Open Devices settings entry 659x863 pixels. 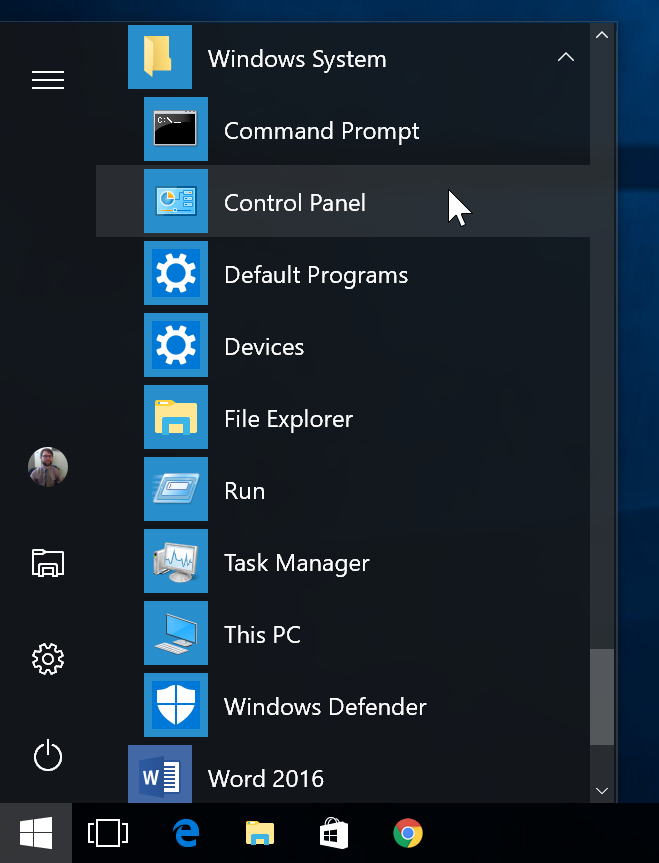tap(263, 347)
